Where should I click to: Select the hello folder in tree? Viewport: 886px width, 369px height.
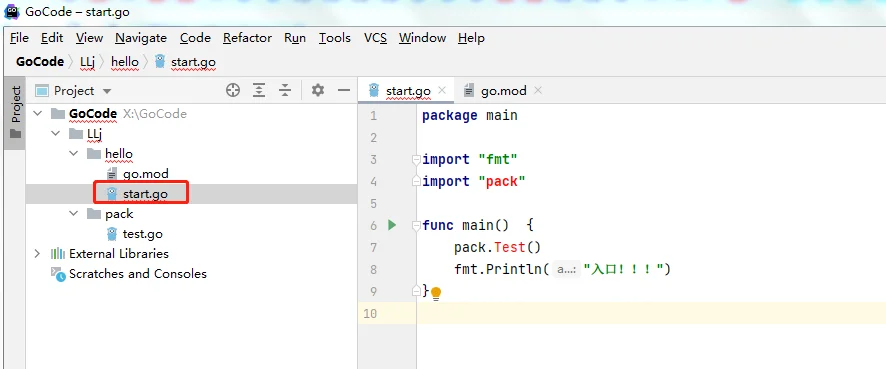click(119, 154)
